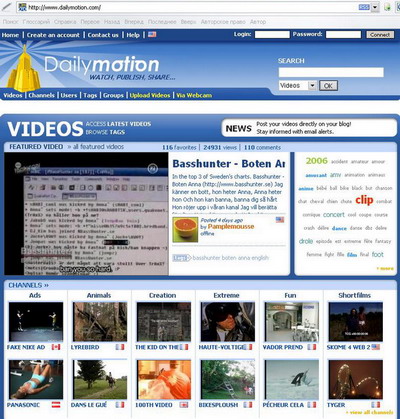This screenshot has height=419, width=400.
Task: Select Upload Videos in navigation bar
Action: pyautogui.click(x=150, y=95)
